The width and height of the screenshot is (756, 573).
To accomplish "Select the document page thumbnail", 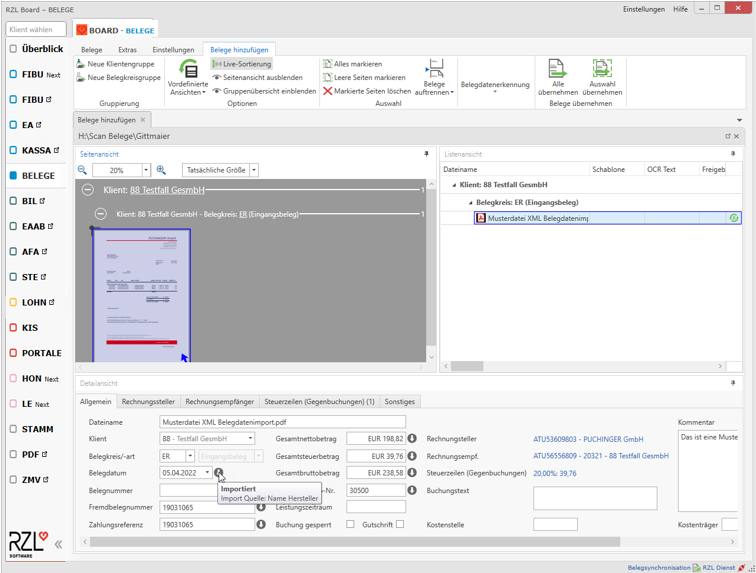I will click(141, 295).
